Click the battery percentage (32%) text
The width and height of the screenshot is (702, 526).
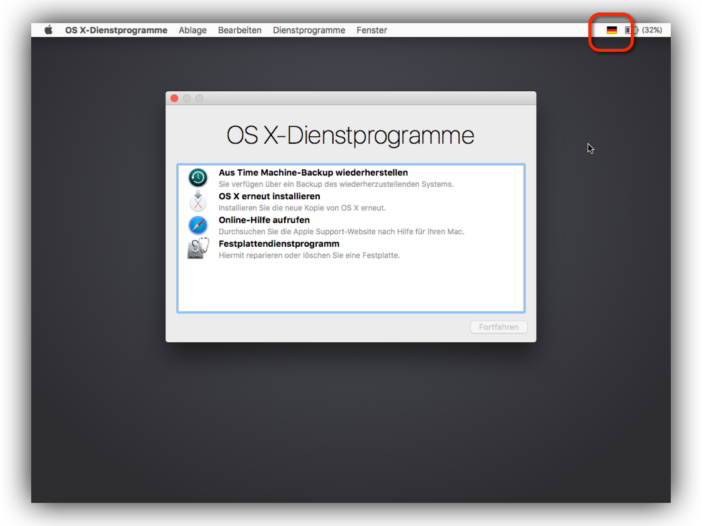click(652, 30)
